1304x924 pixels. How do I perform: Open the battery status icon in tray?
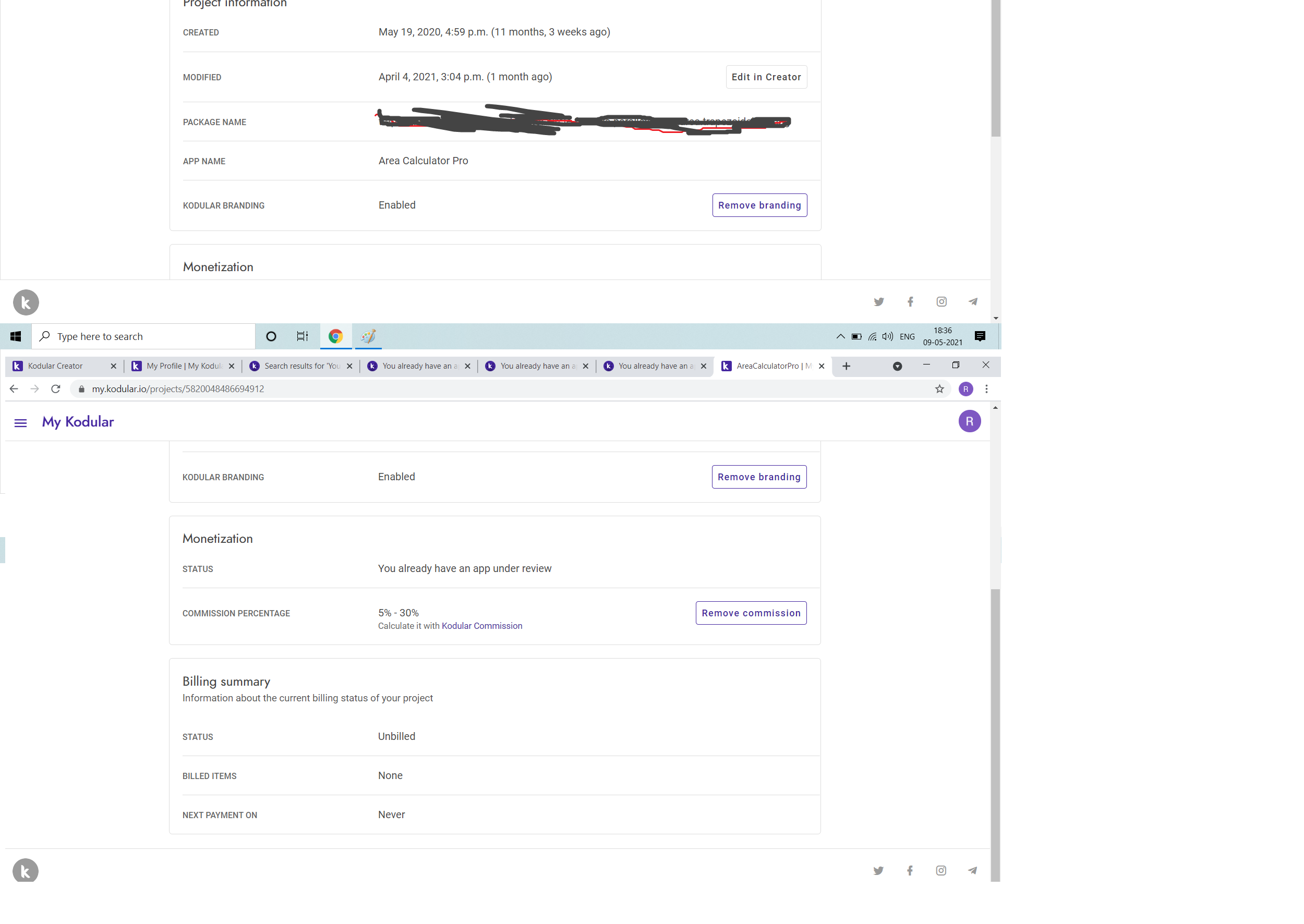click(x=856, y=337)
